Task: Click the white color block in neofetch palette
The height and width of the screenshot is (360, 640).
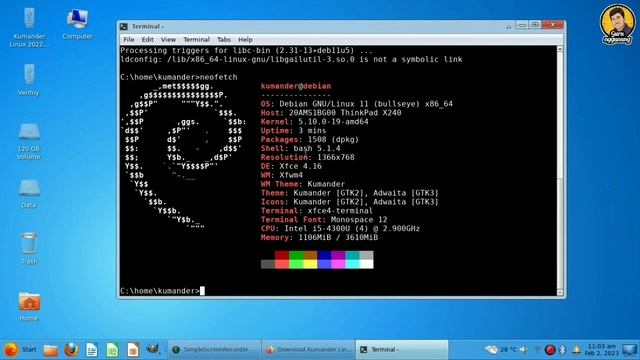Action: [366, 264]
